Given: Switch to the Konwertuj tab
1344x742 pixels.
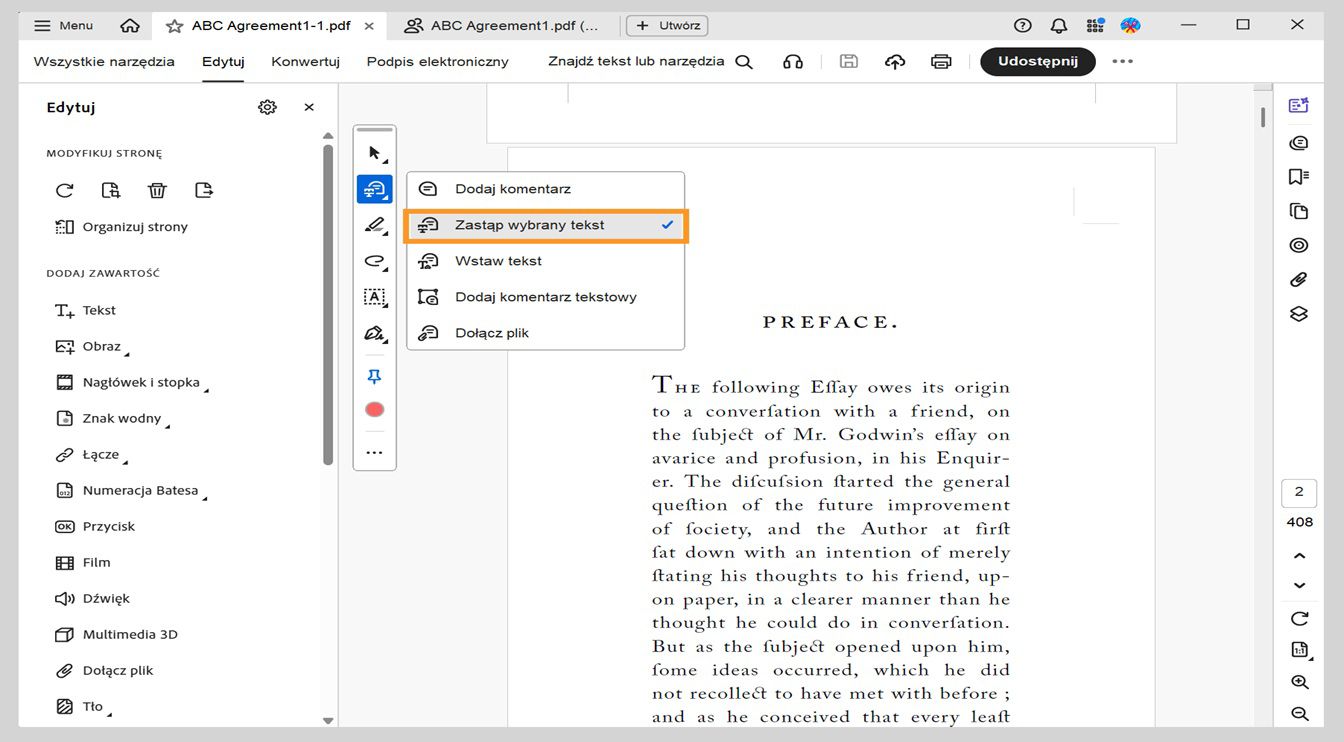Looking at the screenshot, I should [305, 62].
